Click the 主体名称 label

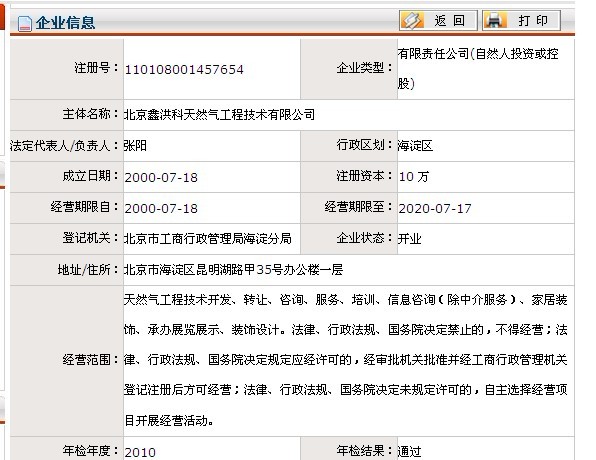(x=91, y=114)
